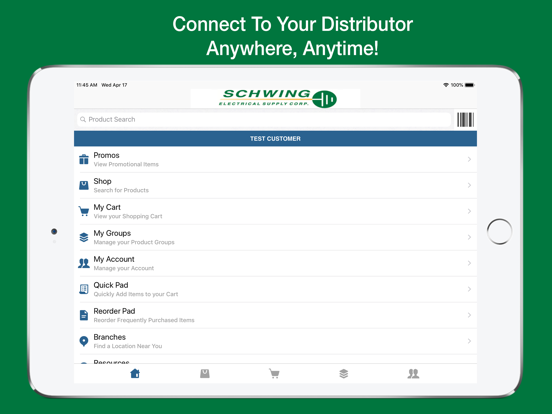Click the Shop bag icon in list
This screenshot has height=414, width=552.
[84, 186]
